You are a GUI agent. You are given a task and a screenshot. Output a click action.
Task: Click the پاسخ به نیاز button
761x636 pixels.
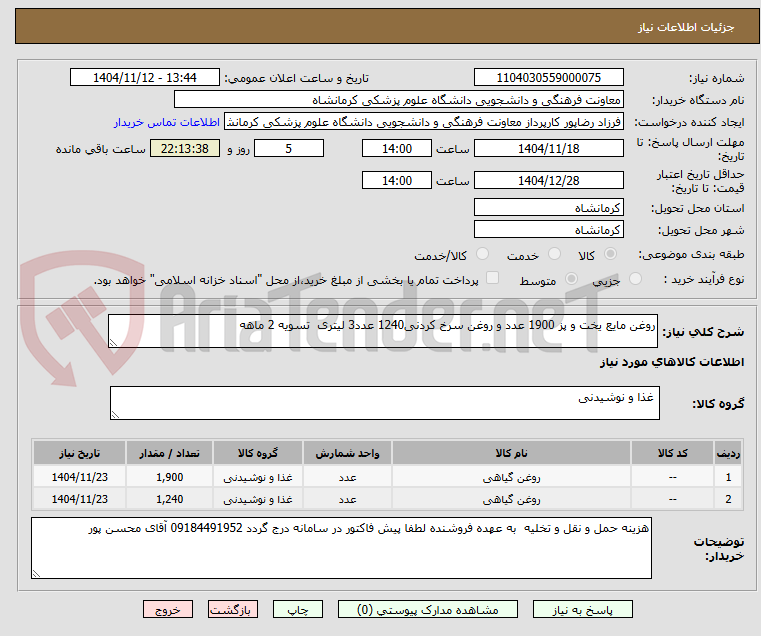click(x=582, y=609)
